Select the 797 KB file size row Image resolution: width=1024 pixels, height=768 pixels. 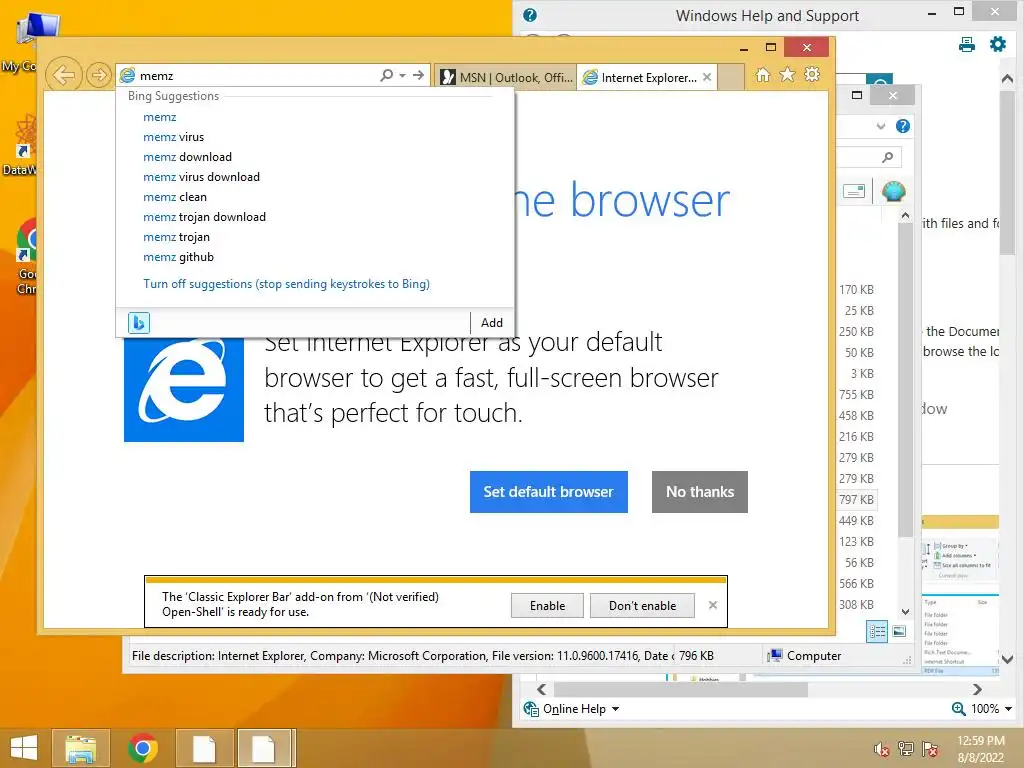pyautogui.click(x=856, y=500)
